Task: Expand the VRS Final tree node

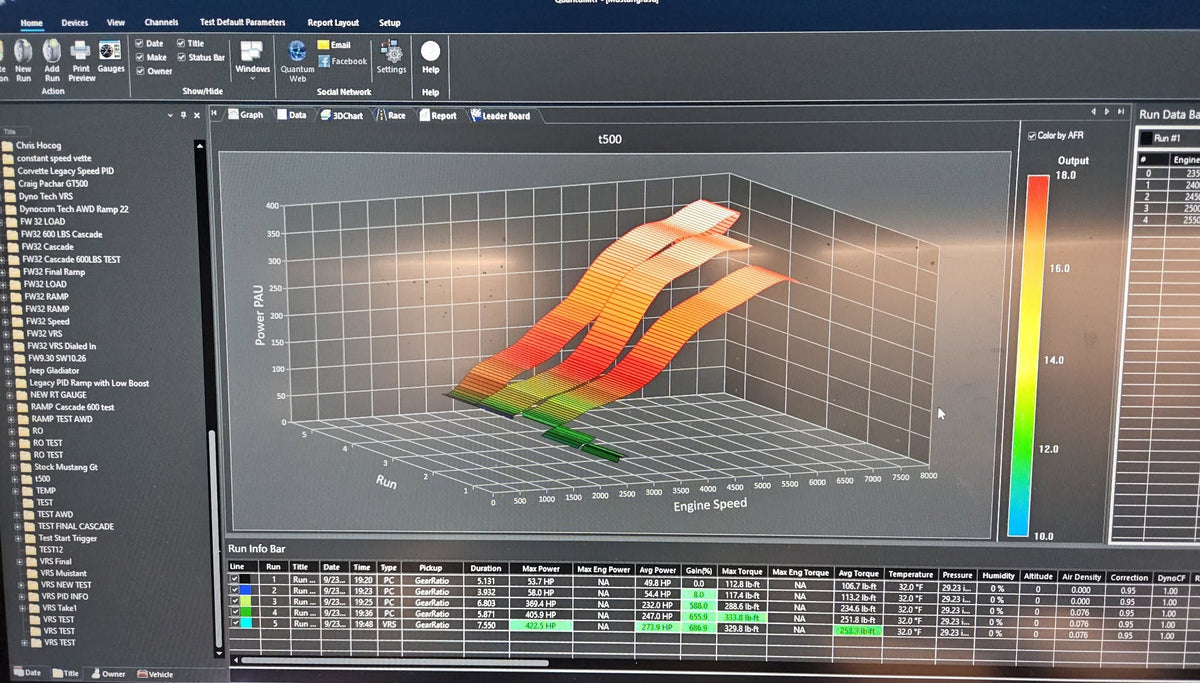Action: point(18,562)
